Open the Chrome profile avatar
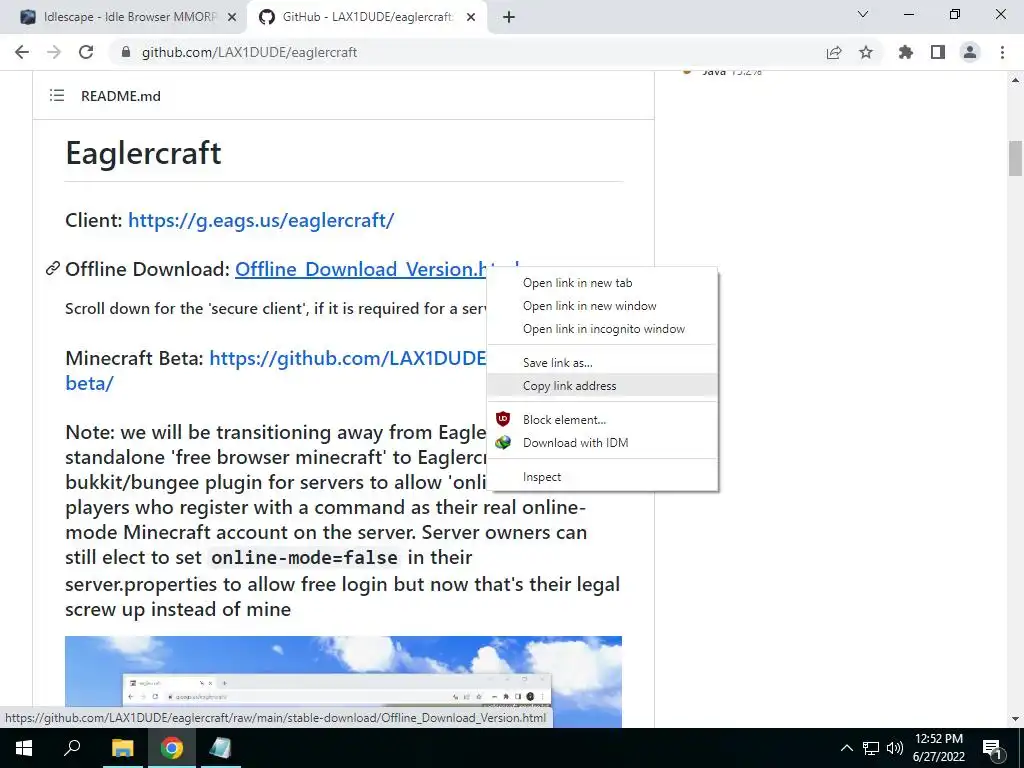The width and height of the screenshot is (1024, 768). point(970,52)
